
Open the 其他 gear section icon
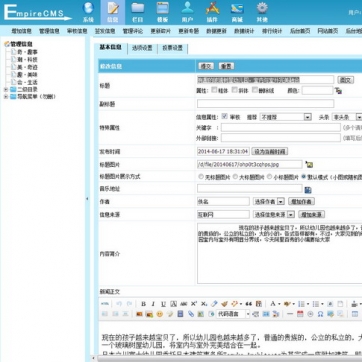click(262, 12)
